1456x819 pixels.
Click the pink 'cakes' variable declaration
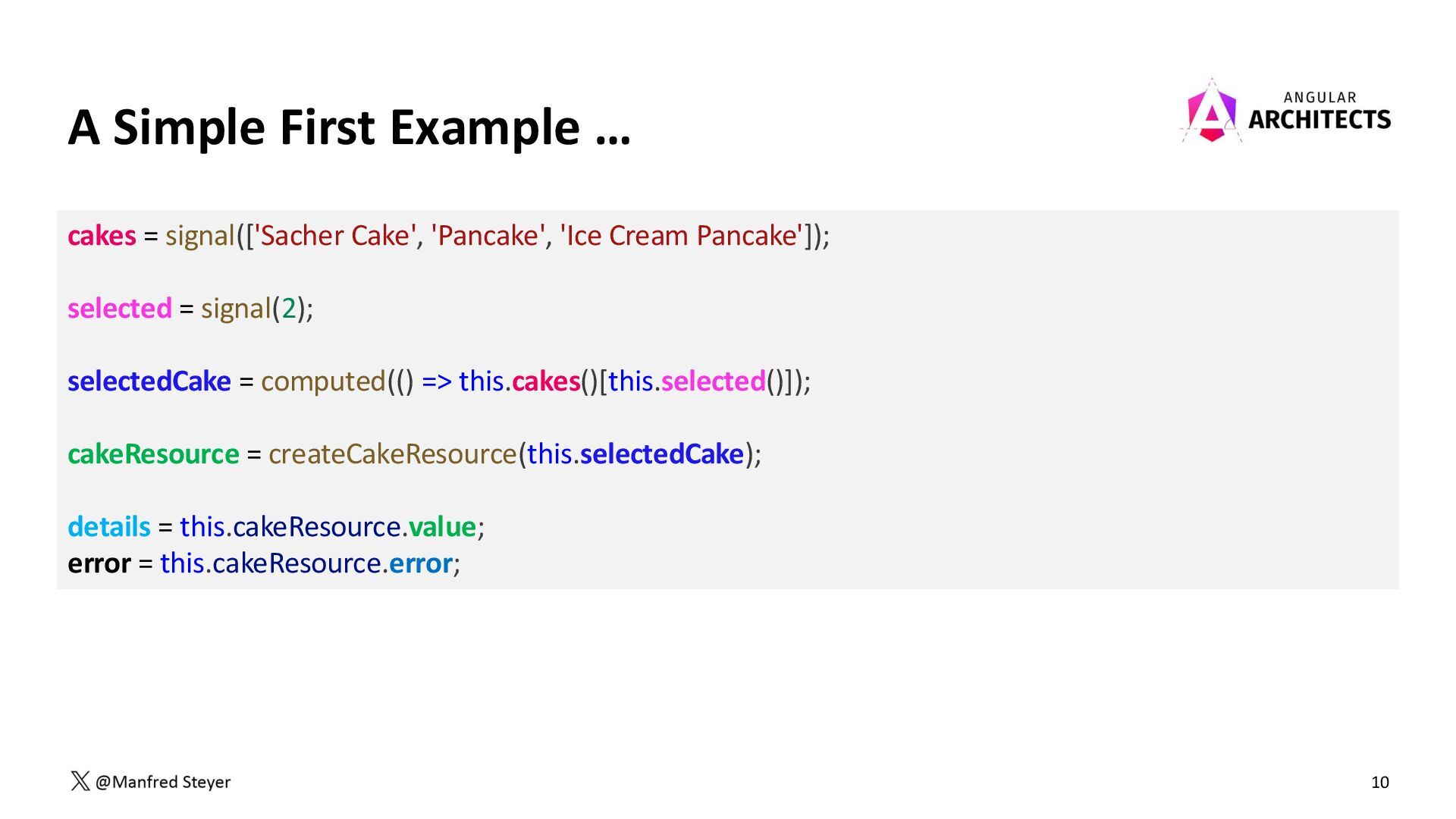pos(102,236)
